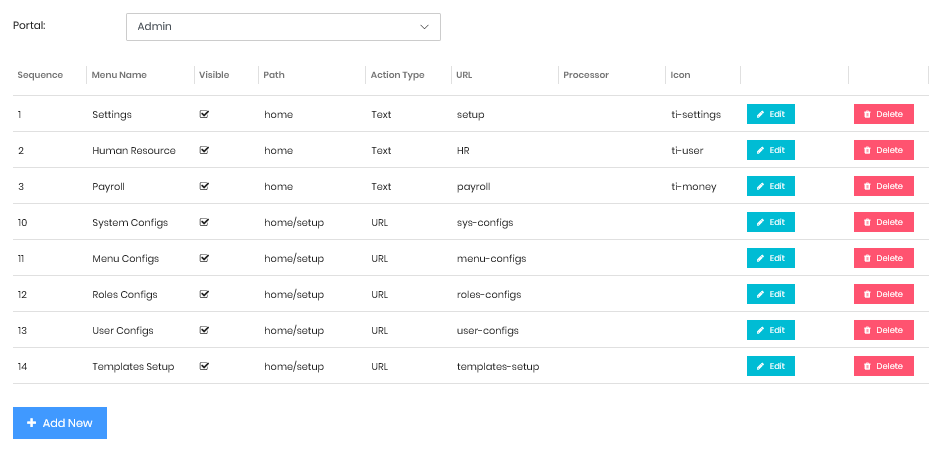Toggle Visible checkbox for Payroll
This screenshot has width=944, height=453.
204,186
